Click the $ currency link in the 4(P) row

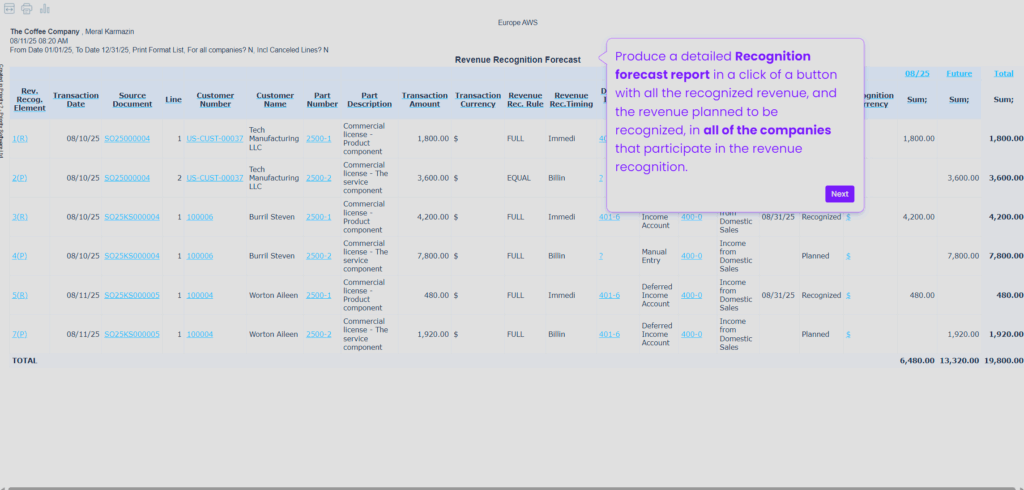point(848,256)
